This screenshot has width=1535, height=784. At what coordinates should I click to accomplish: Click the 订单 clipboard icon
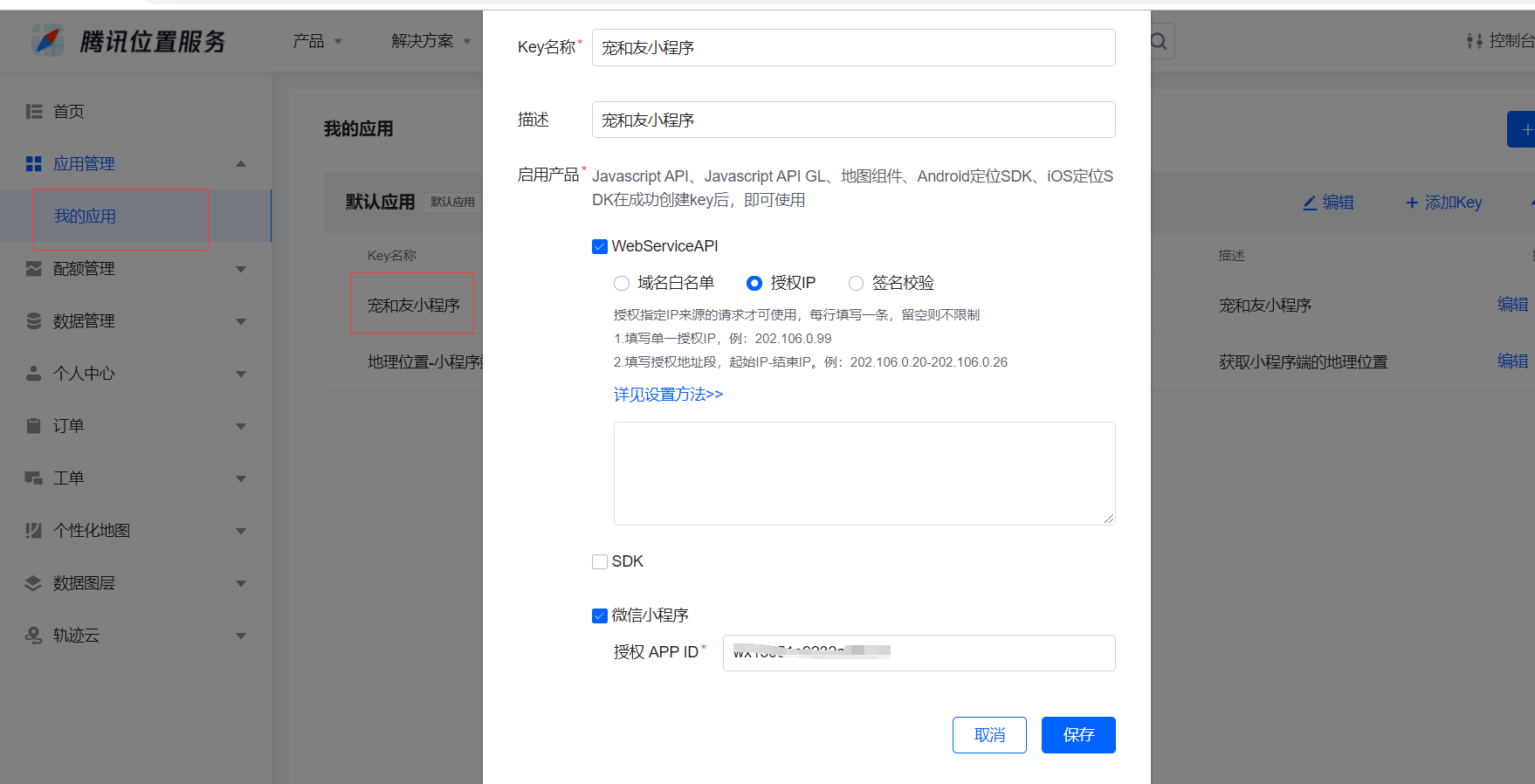click(34, 426)
